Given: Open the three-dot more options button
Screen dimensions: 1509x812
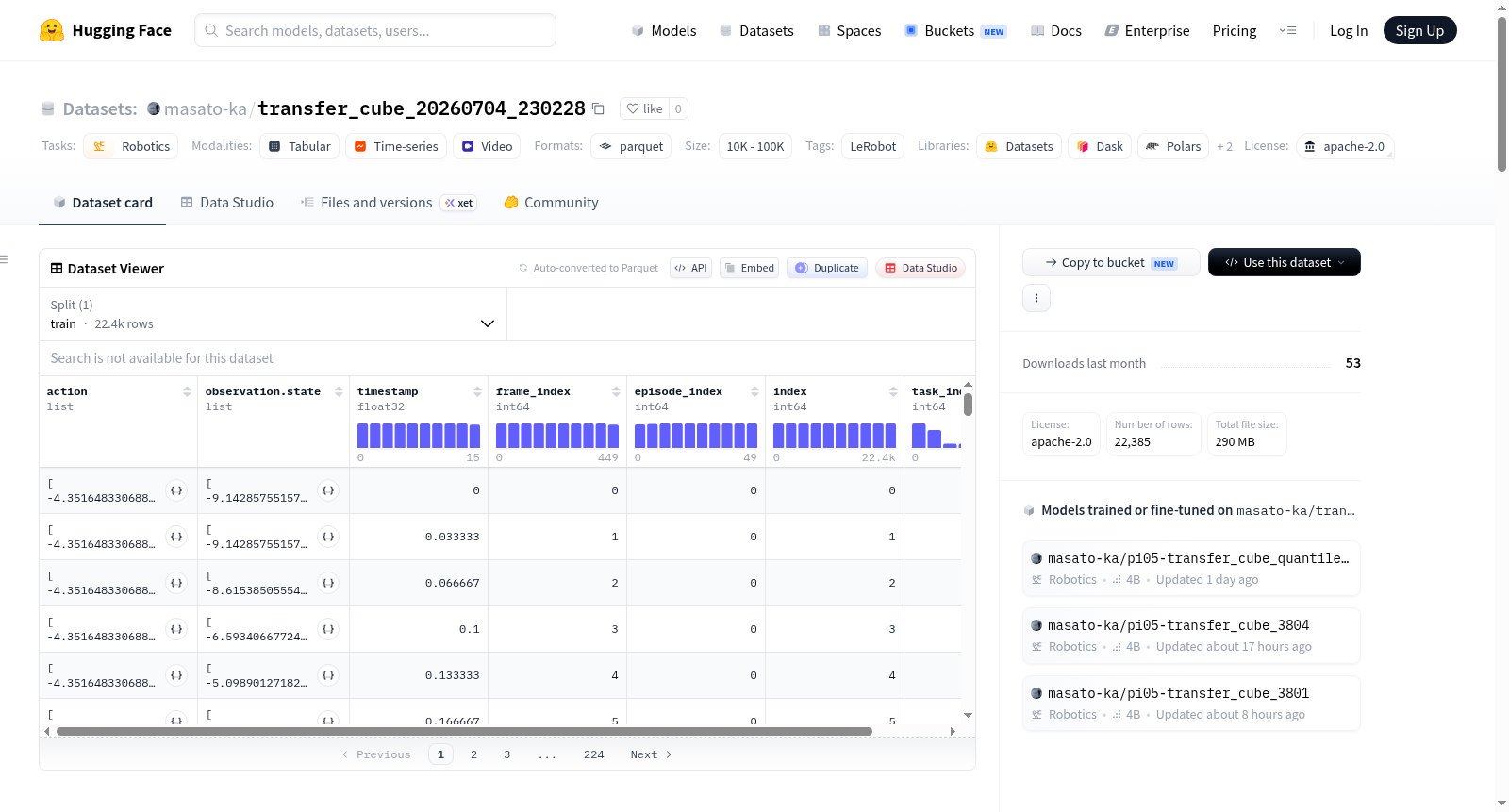Looking at the screenshot, I should [1036, 298].
